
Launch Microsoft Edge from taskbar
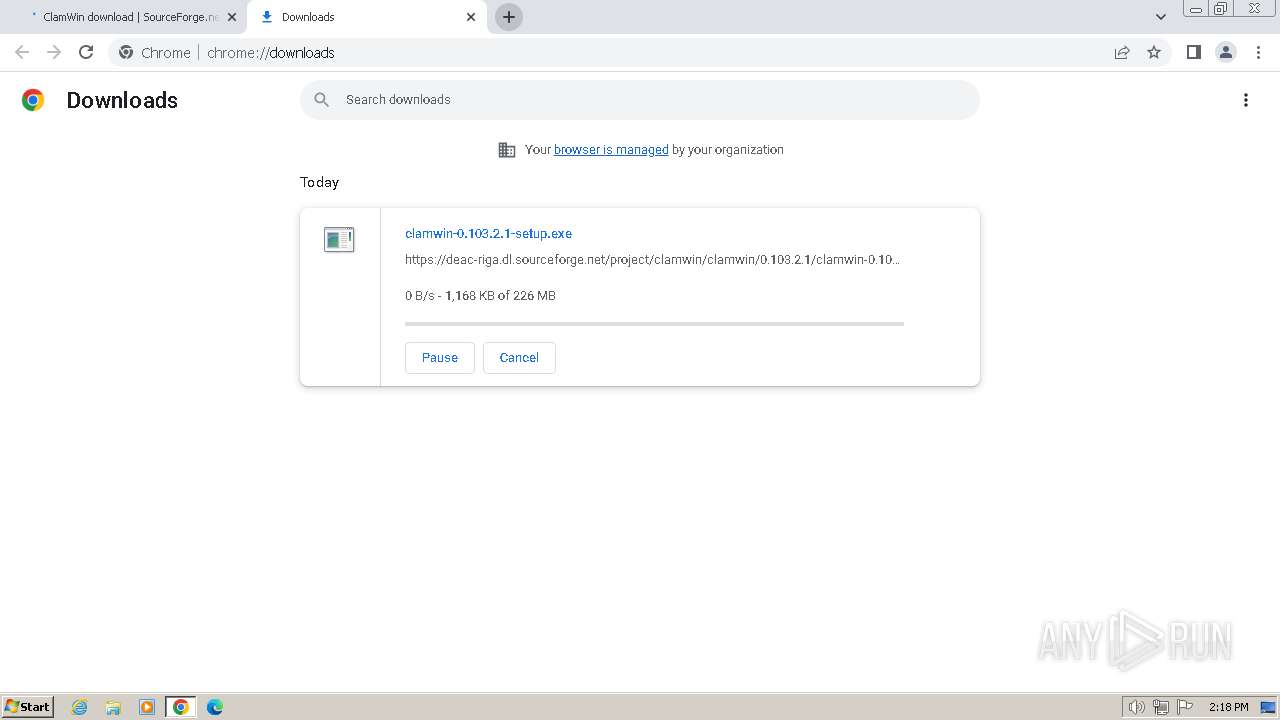(x=214, y=707)
